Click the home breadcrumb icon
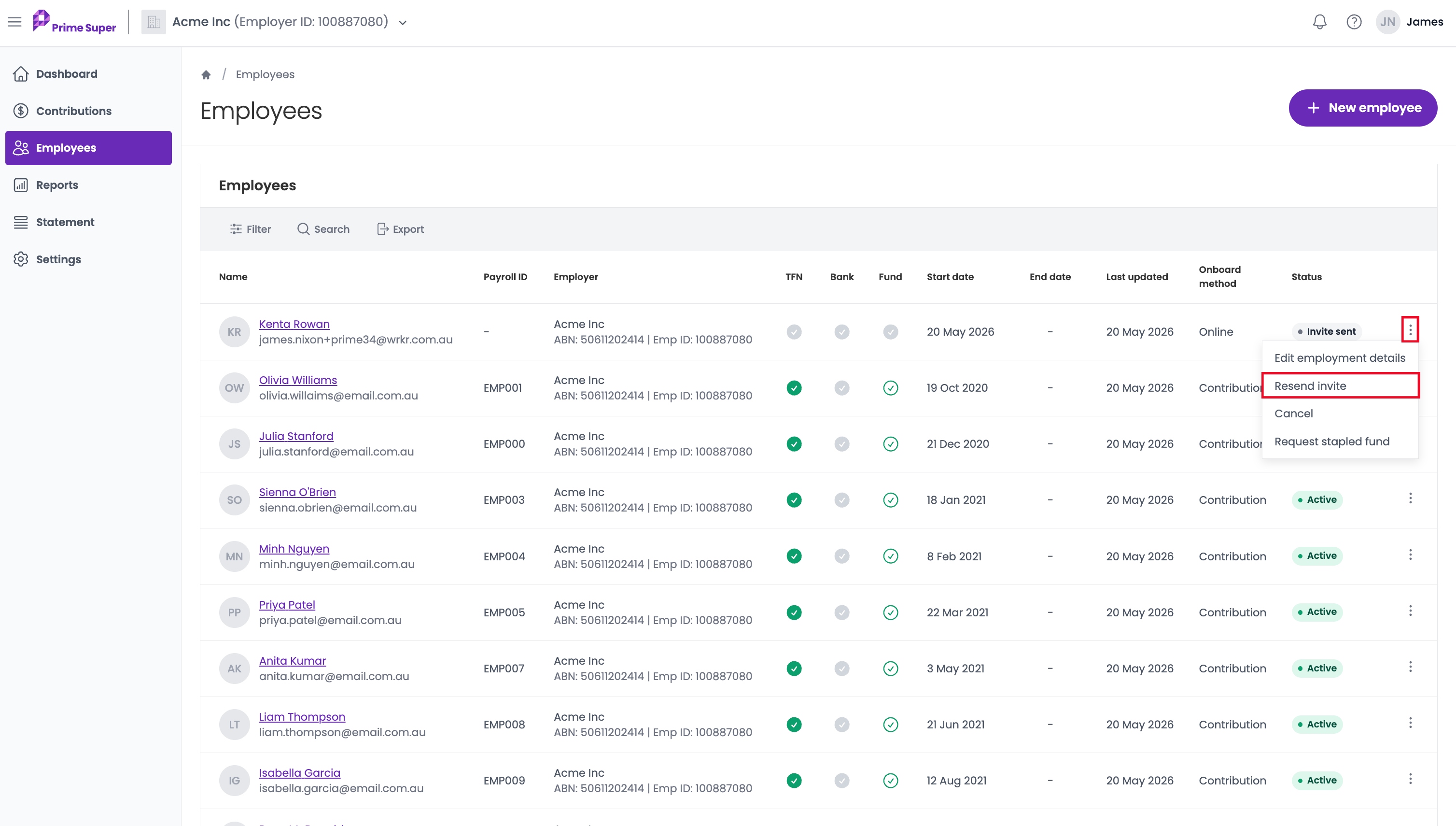 tap(206, 74)
